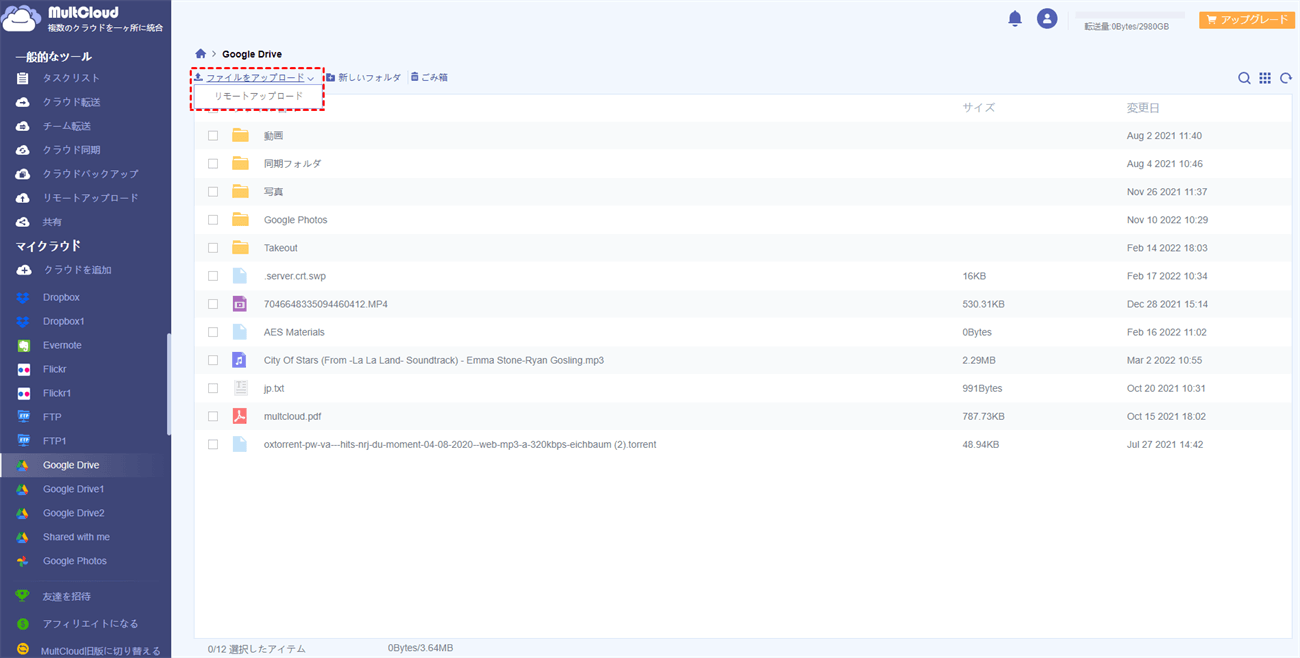
Task: Check the Takeout folder checkbox
Action: pyautogui.click(x=213, y=247)
